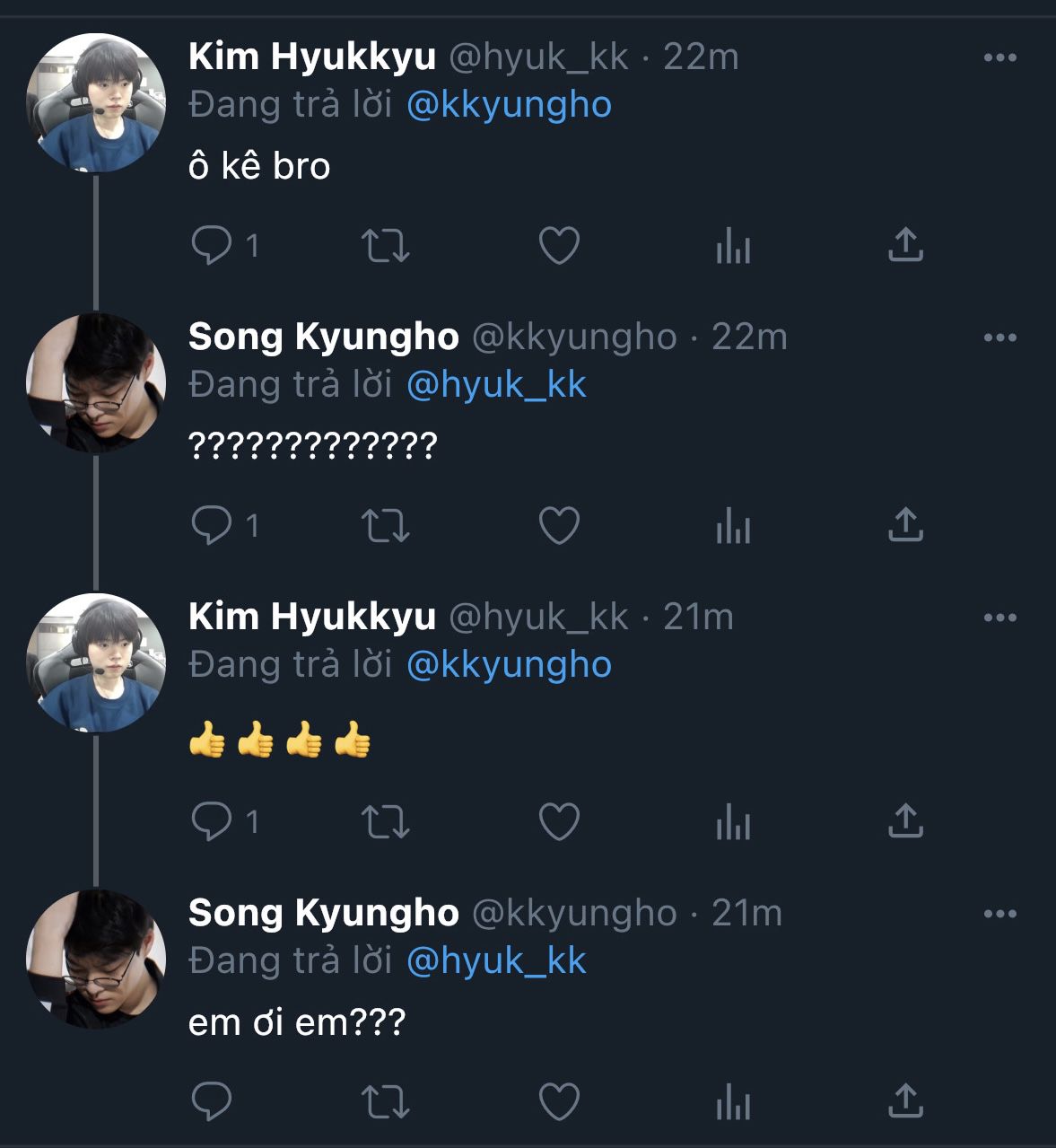Like the thumbs-up emoji tweet

click(x=559, y=821)
